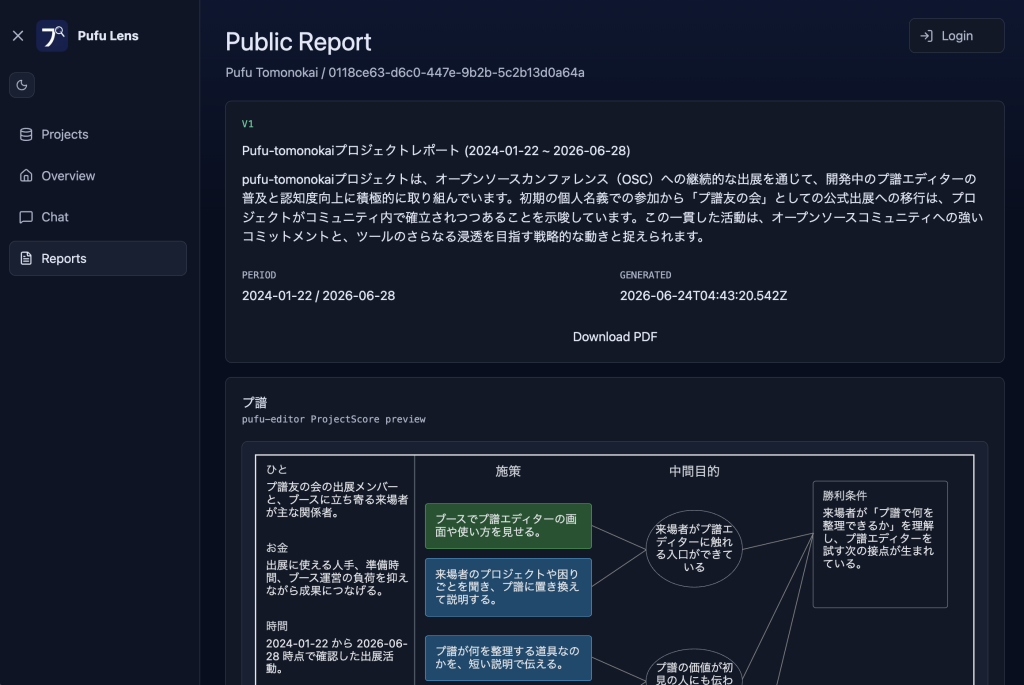The image size is (1024, 685).
Task: Click the Reports document icon
Action: [x=26, y=259]
